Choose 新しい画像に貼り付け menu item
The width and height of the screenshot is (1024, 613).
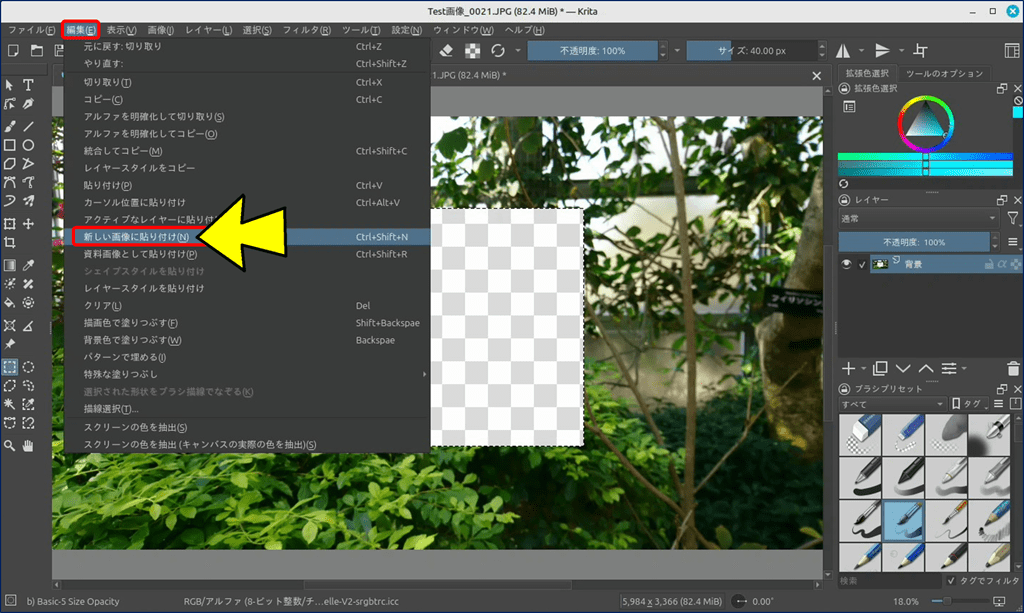point(136,237)
